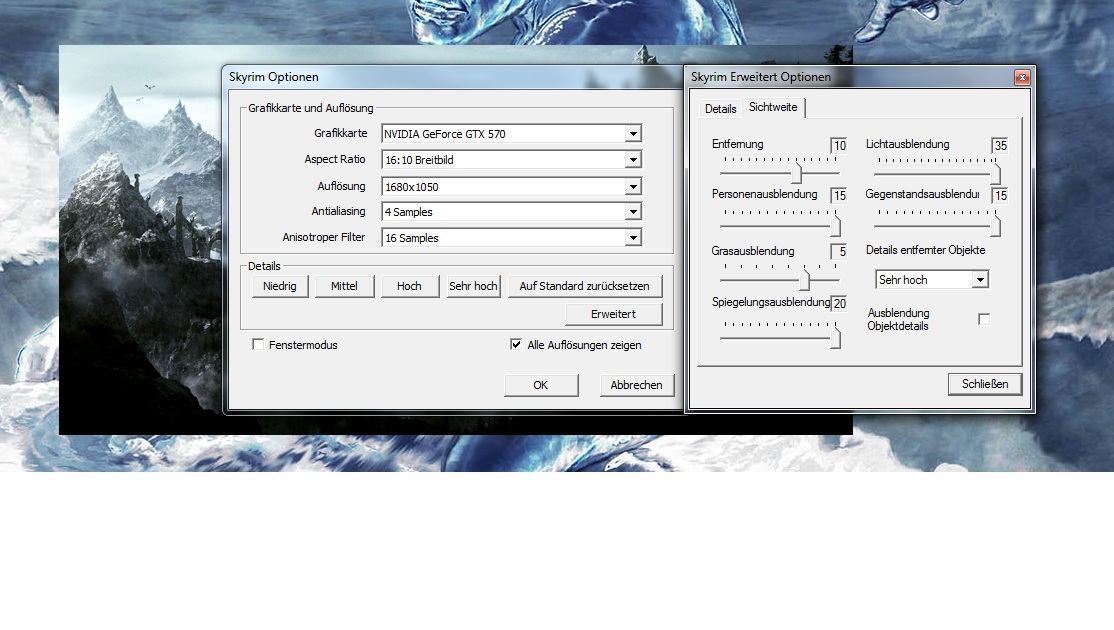Viewport: 1114px width, 630px height.
Task: Open the Erweitert options
Action: pos(613,314)
